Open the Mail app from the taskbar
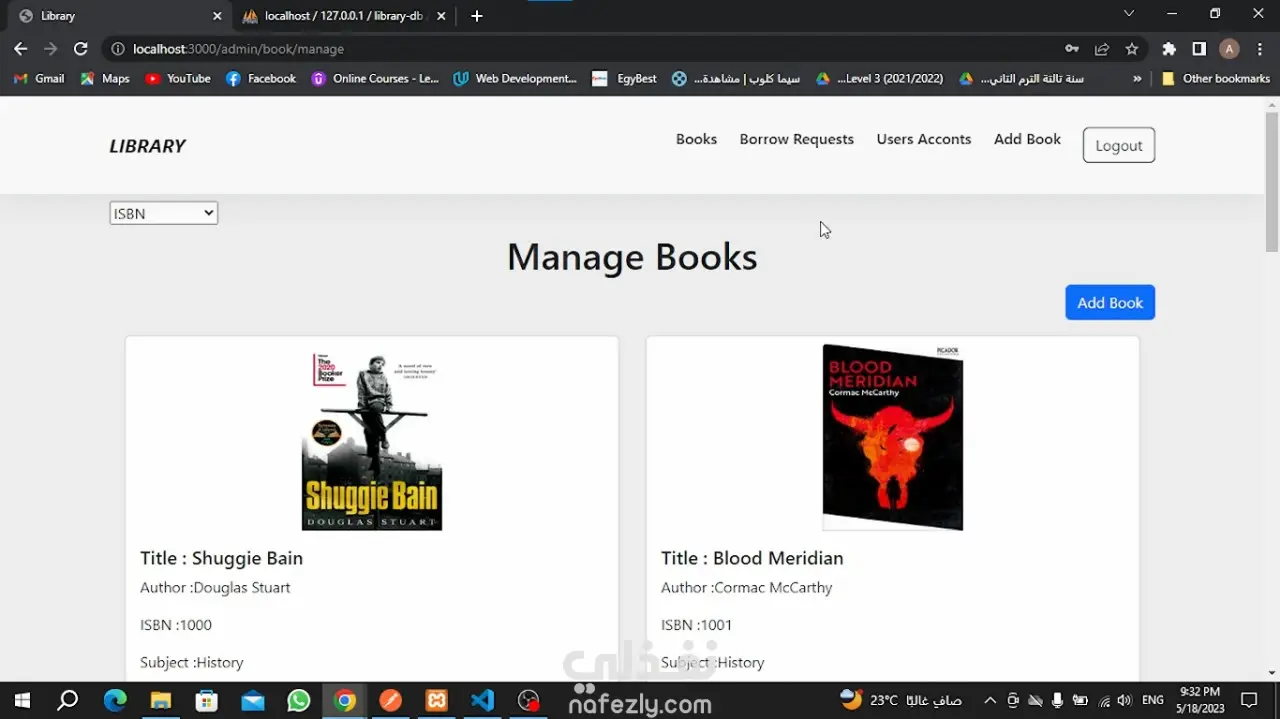1280x719 pixels. coord(252,700)
